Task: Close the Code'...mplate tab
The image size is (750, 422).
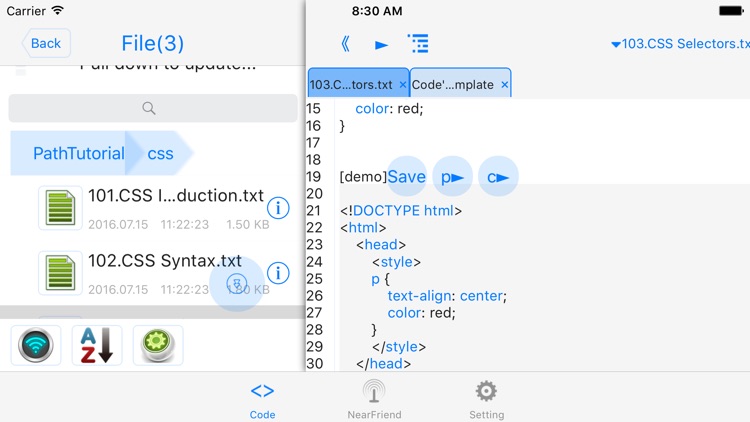Action: tap(504, 85)
